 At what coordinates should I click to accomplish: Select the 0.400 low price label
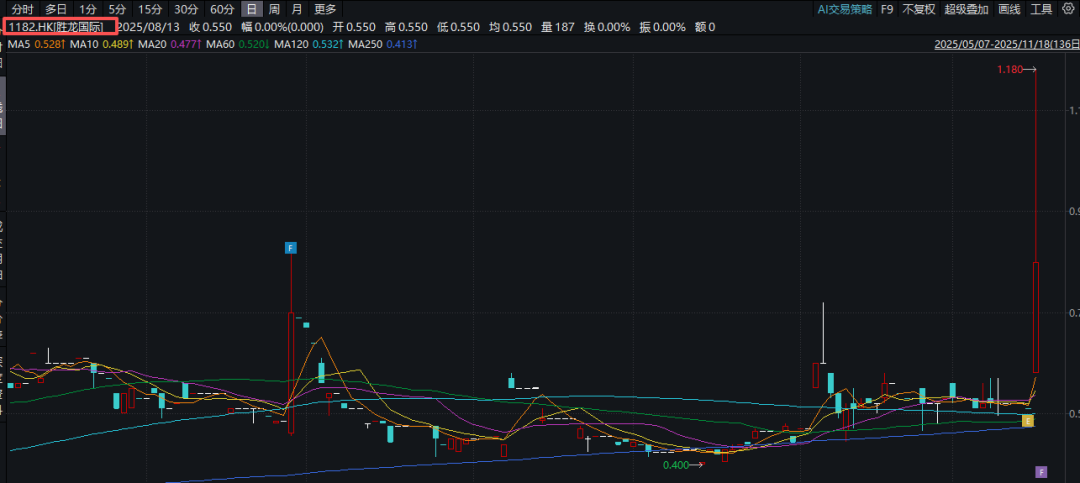(x=677, y=465)
